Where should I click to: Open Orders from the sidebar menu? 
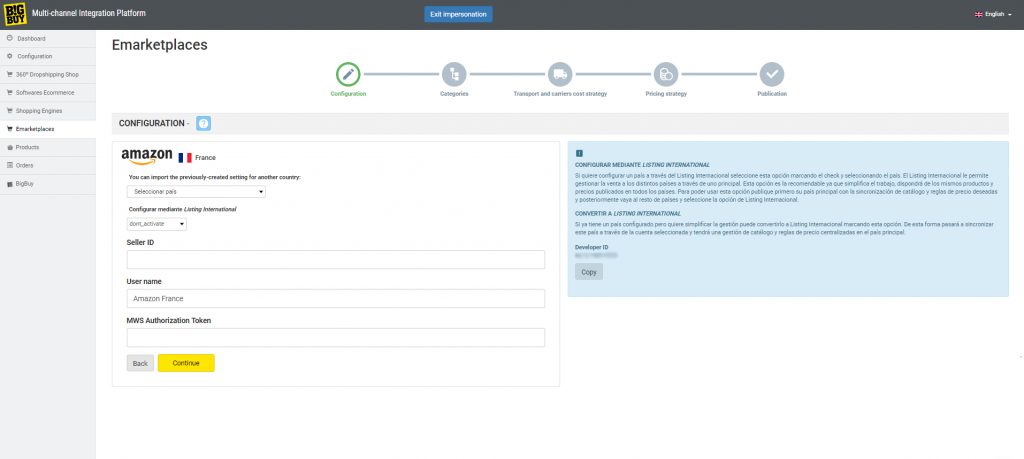pos(26,165)
